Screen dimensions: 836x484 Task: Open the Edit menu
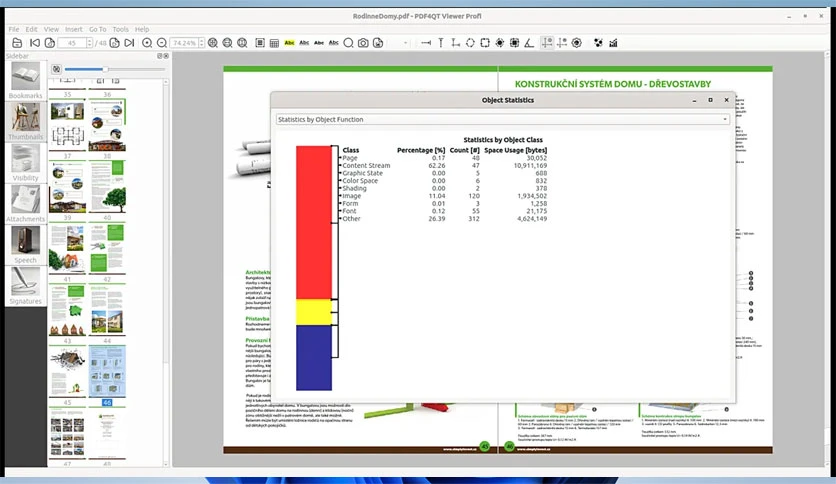pyautogui.click(x=31, y=29)
